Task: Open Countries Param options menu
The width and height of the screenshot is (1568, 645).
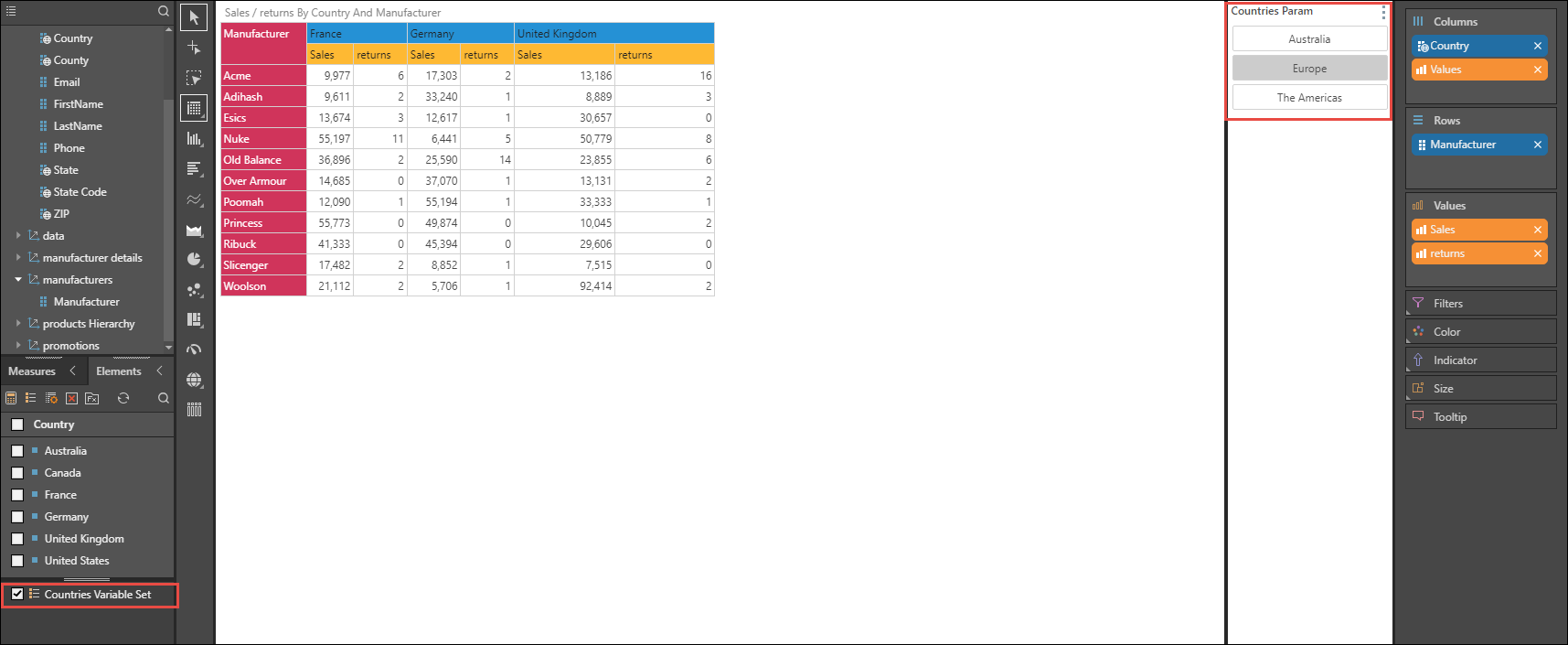Action: tap(1383, 13)
